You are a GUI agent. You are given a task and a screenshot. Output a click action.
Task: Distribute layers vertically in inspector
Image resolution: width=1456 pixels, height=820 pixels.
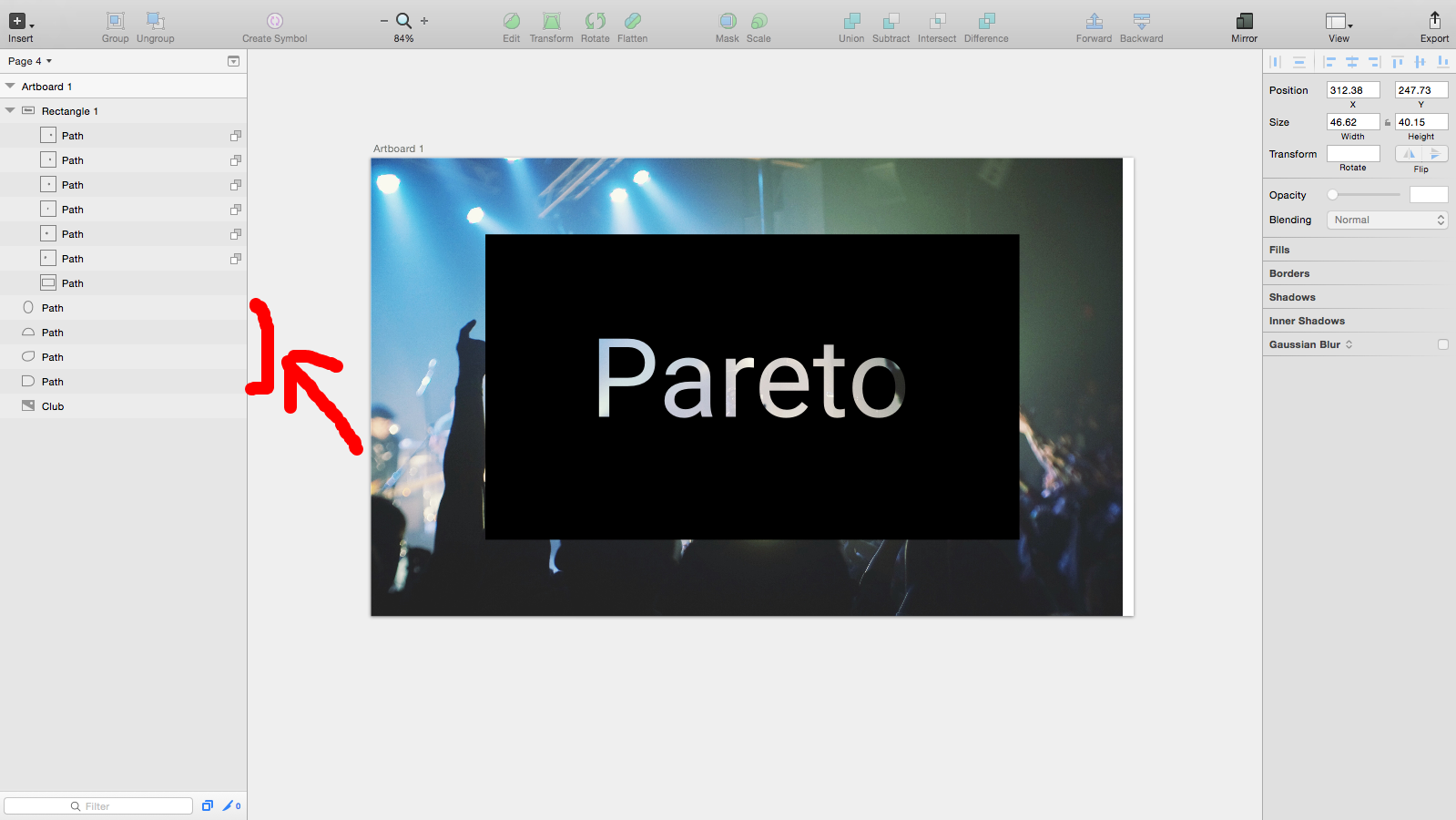coord(1299,62)
